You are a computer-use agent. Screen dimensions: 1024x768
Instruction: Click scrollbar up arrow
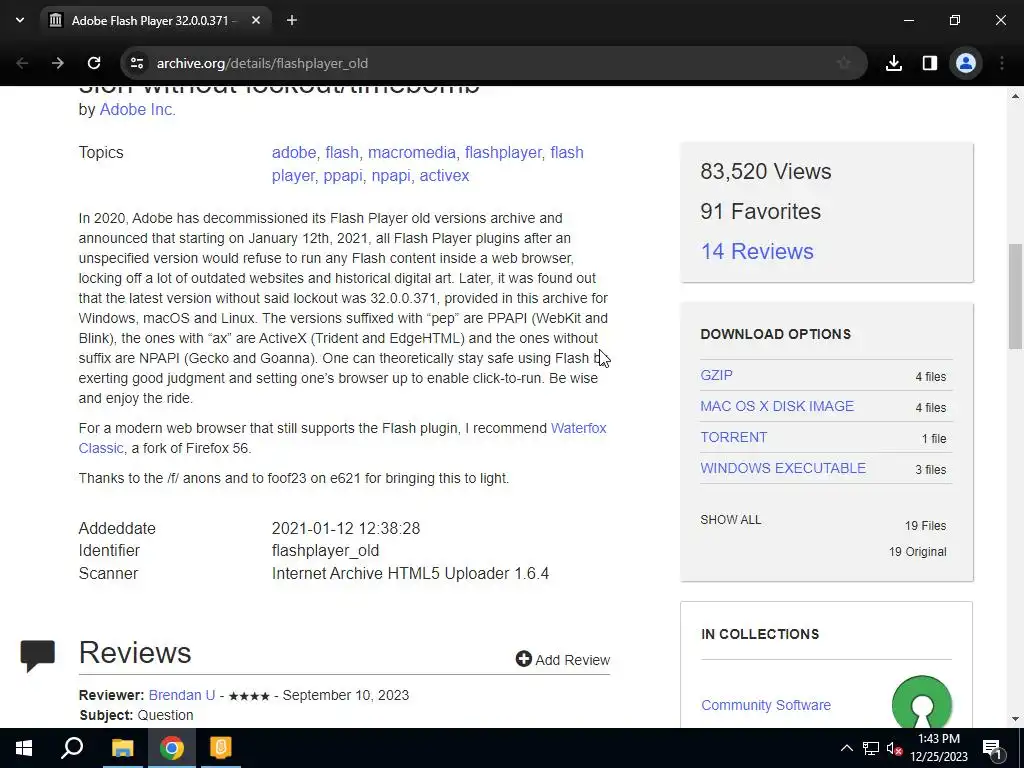pos(1015,96)
